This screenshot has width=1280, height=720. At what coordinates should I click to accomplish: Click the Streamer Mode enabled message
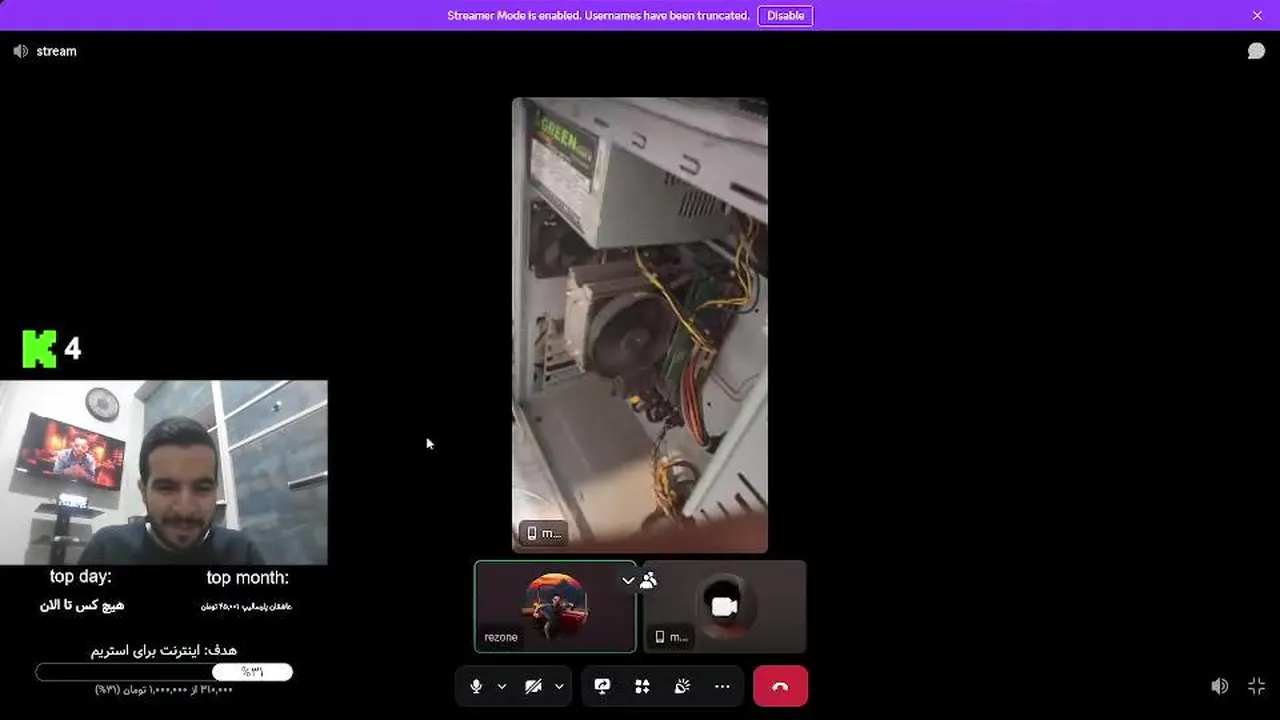[x=598, y=15]
